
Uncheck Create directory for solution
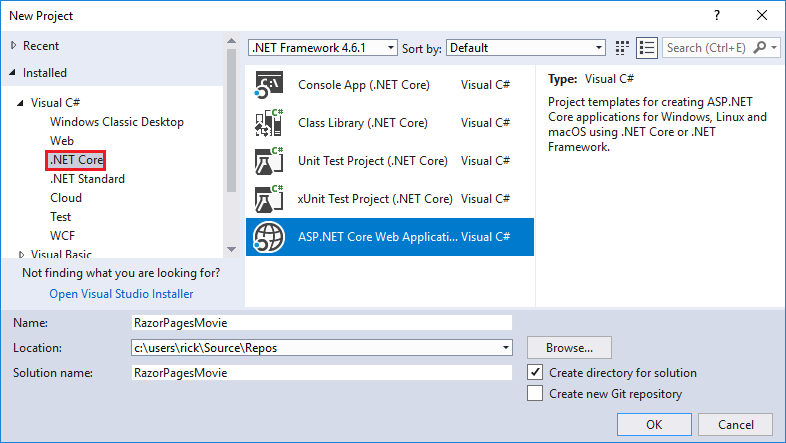[536, 373]
